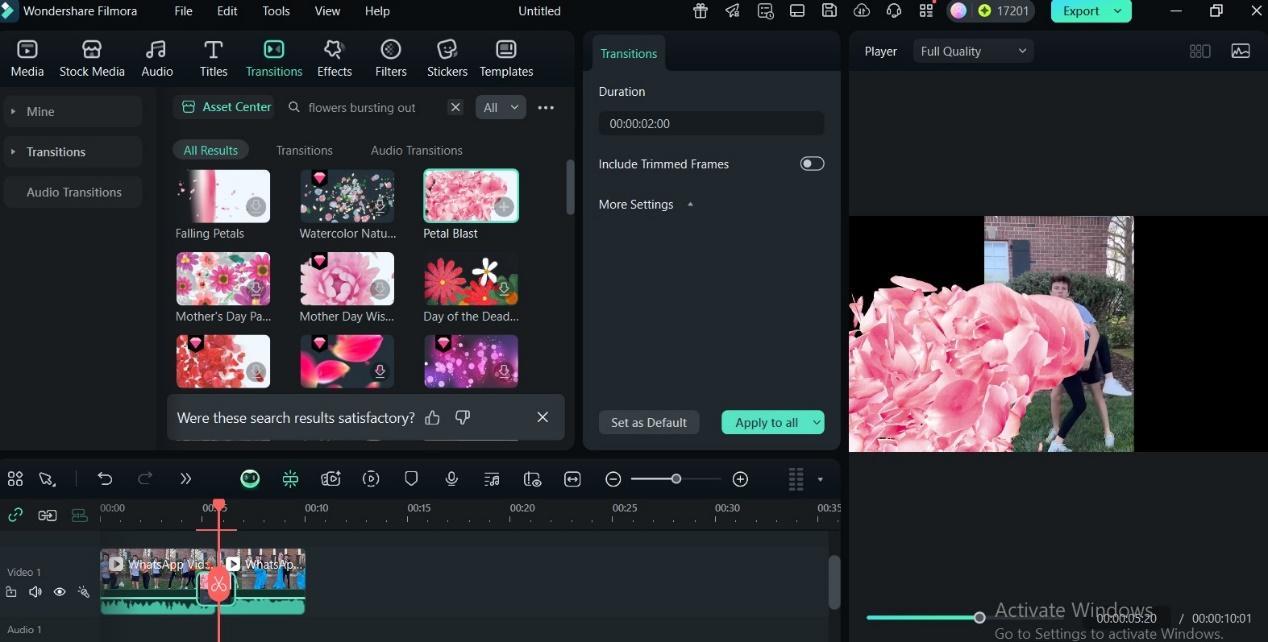
Task: Click the cloud upload icon
Action: 861,11
